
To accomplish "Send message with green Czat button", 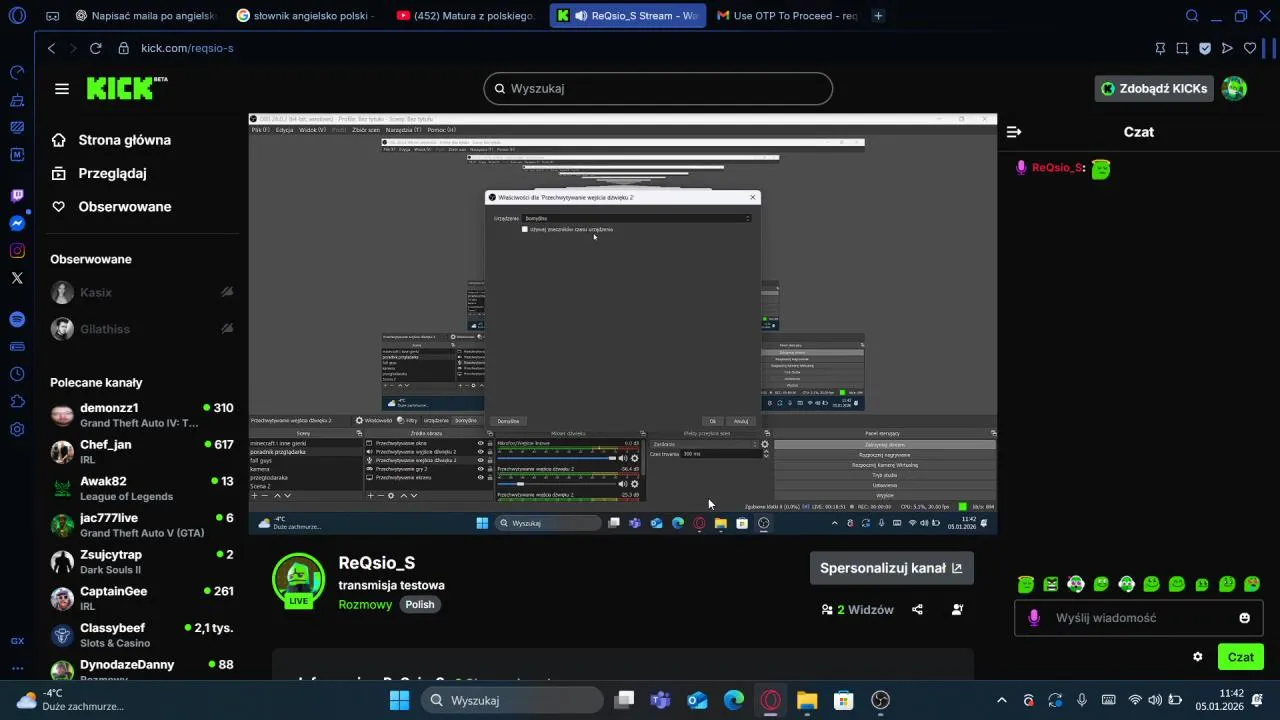I will click(x=1240, y=657).
